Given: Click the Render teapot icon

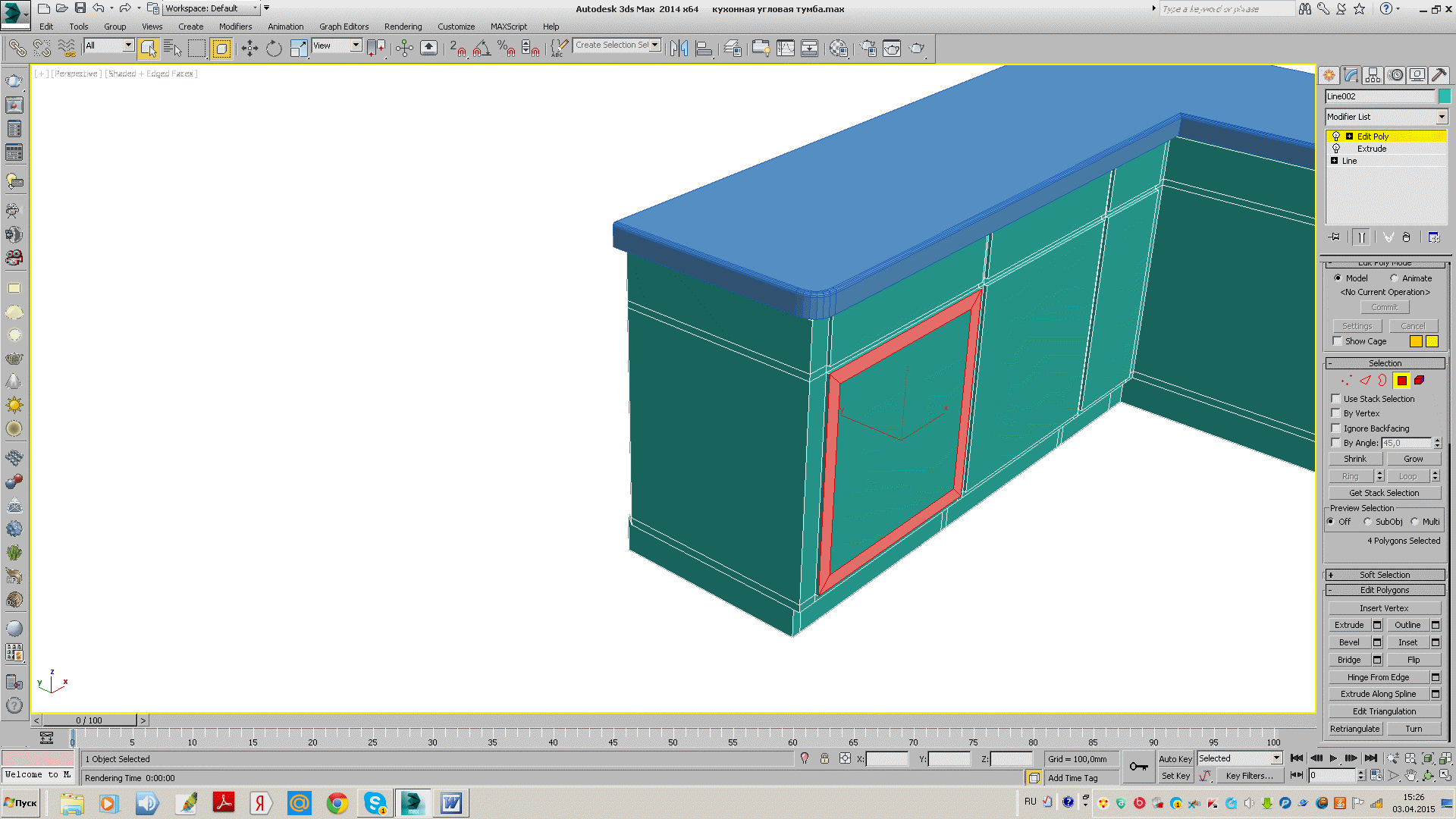Looking at the screenshot, I should [x=916, y=49].
